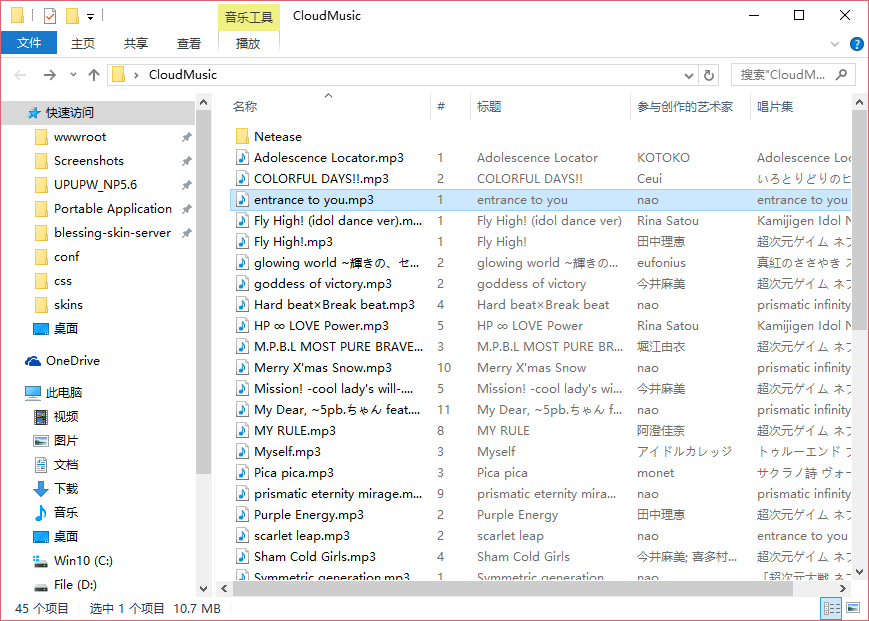Select Fly High!.mp3 file icon
869x621 pixels.
pyautogui.click(x=242, y=242)
